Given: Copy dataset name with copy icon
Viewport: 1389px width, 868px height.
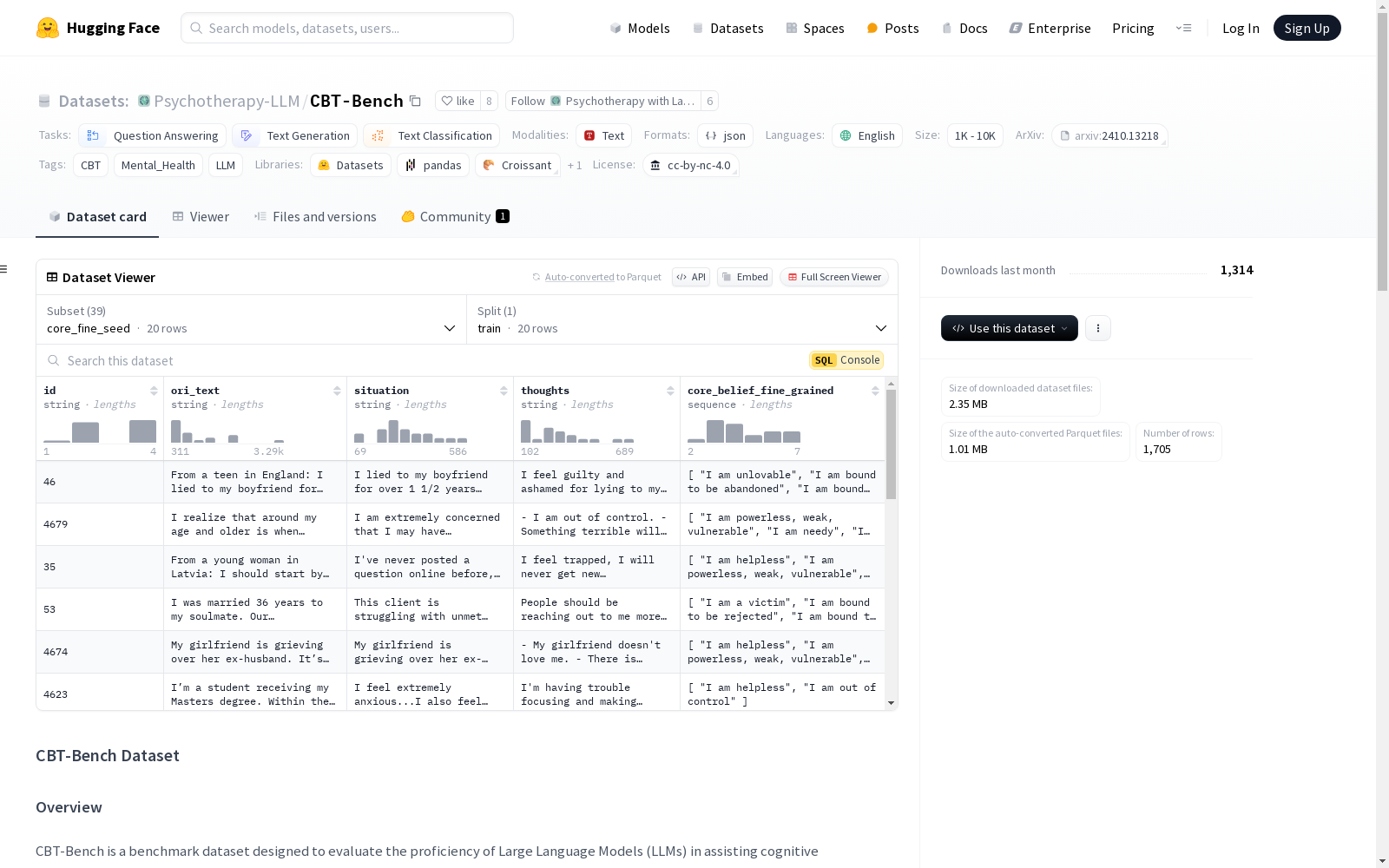Looking at the screenshot, I should click(x=415, y=102).
